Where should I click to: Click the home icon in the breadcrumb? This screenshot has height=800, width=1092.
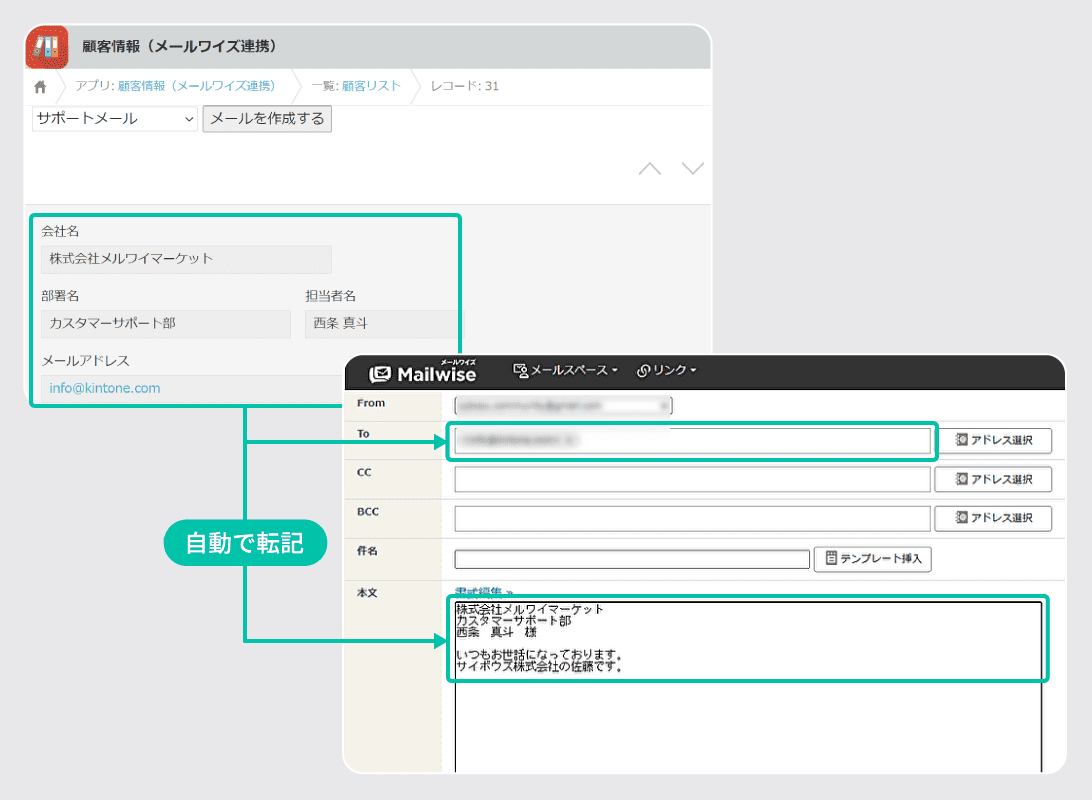[38, 86]
